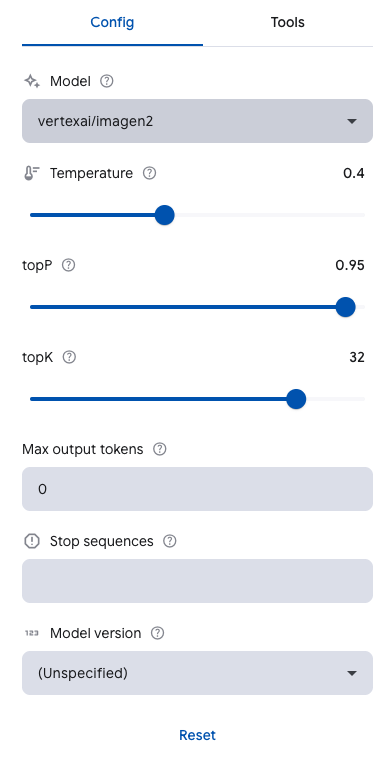The height and width of the screenshot is (760, 391).
Task: Click the Reset link
Action: pos(197,735)
